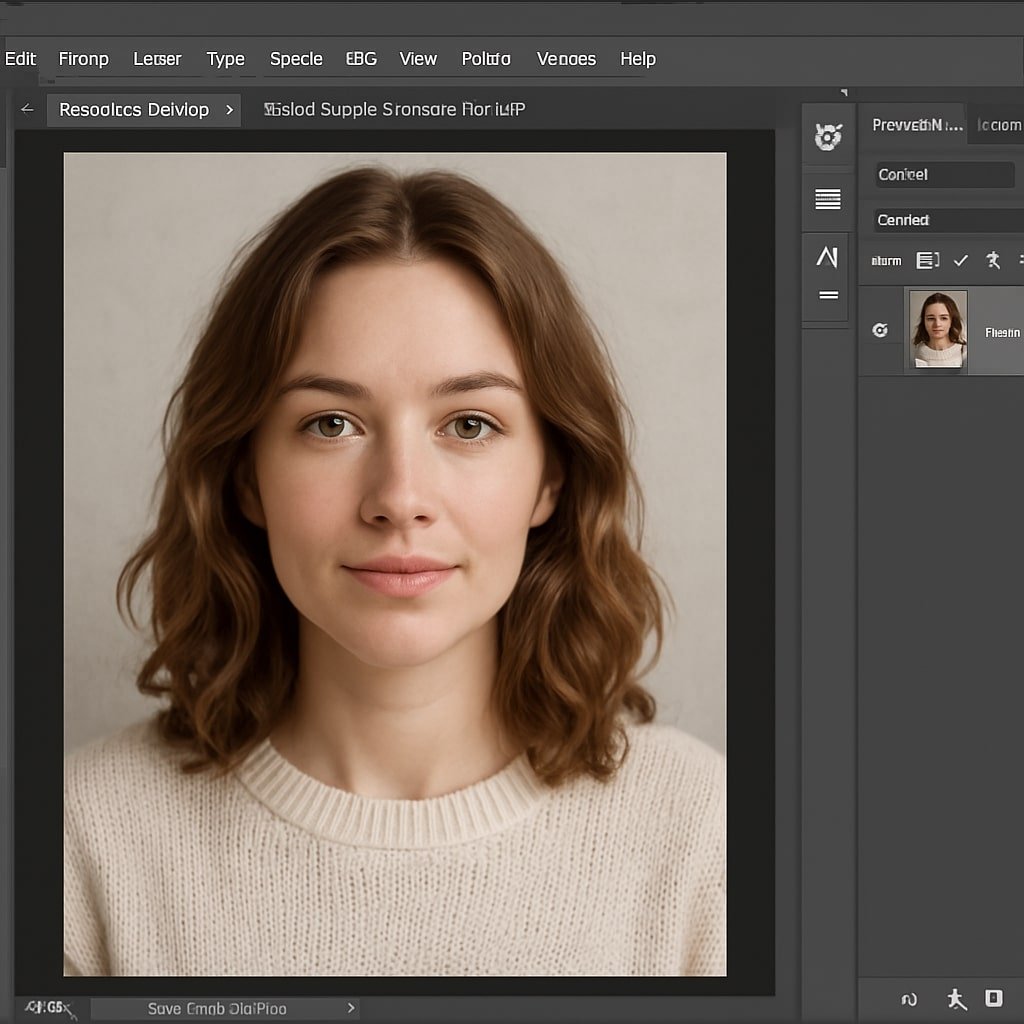Open the Leiser menu
Screen dimensions: 1024x1024
157,59
